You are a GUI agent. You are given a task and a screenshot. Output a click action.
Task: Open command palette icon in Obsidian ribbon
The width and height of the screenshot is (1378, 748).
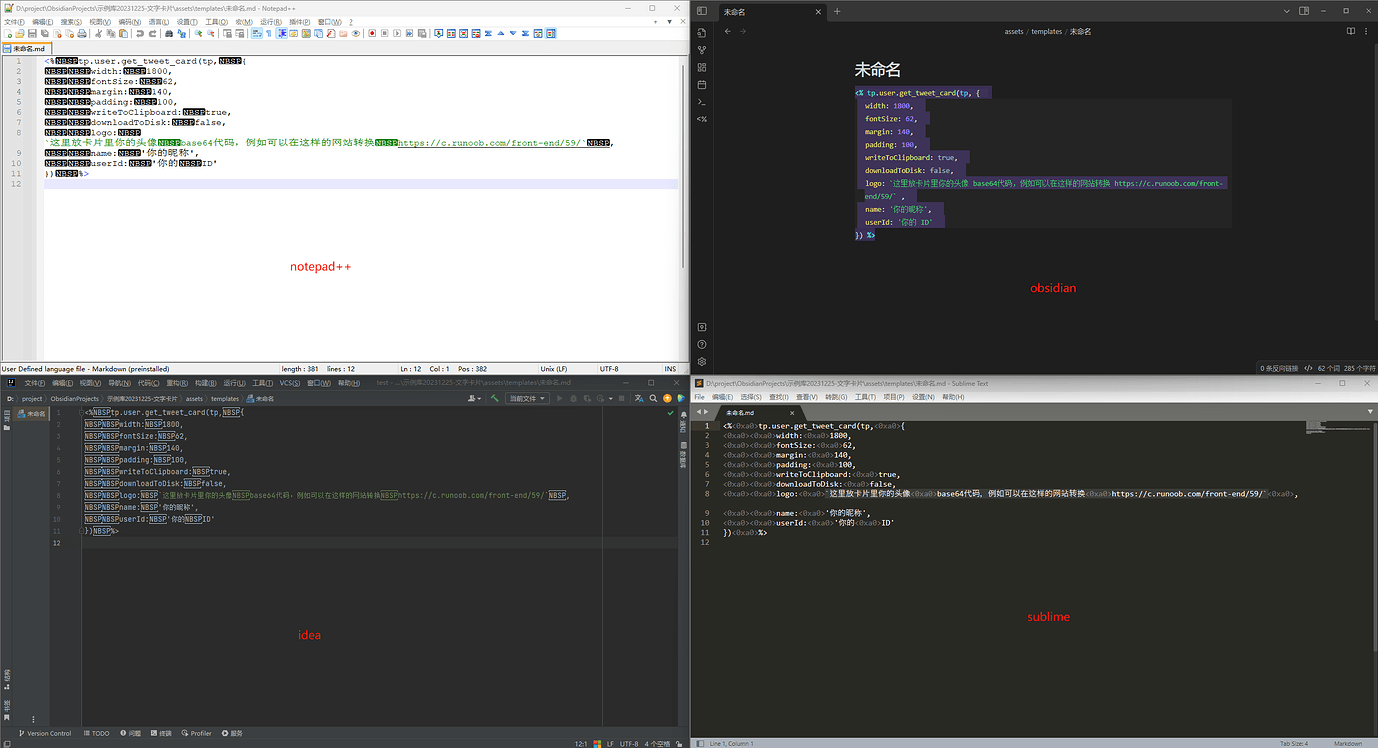702,101
